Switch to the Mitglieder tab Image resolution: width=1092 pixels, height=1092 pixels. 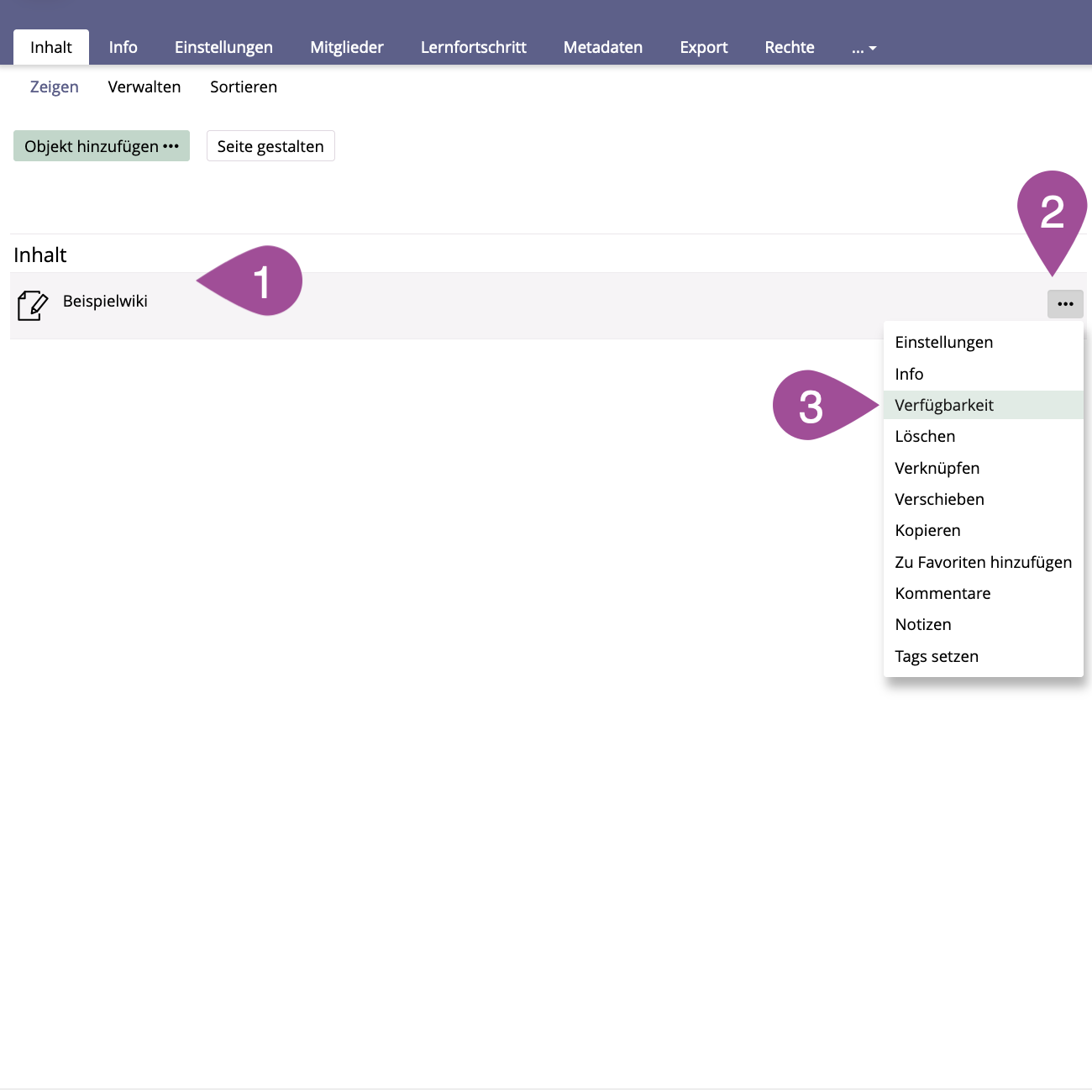point(346,47)
